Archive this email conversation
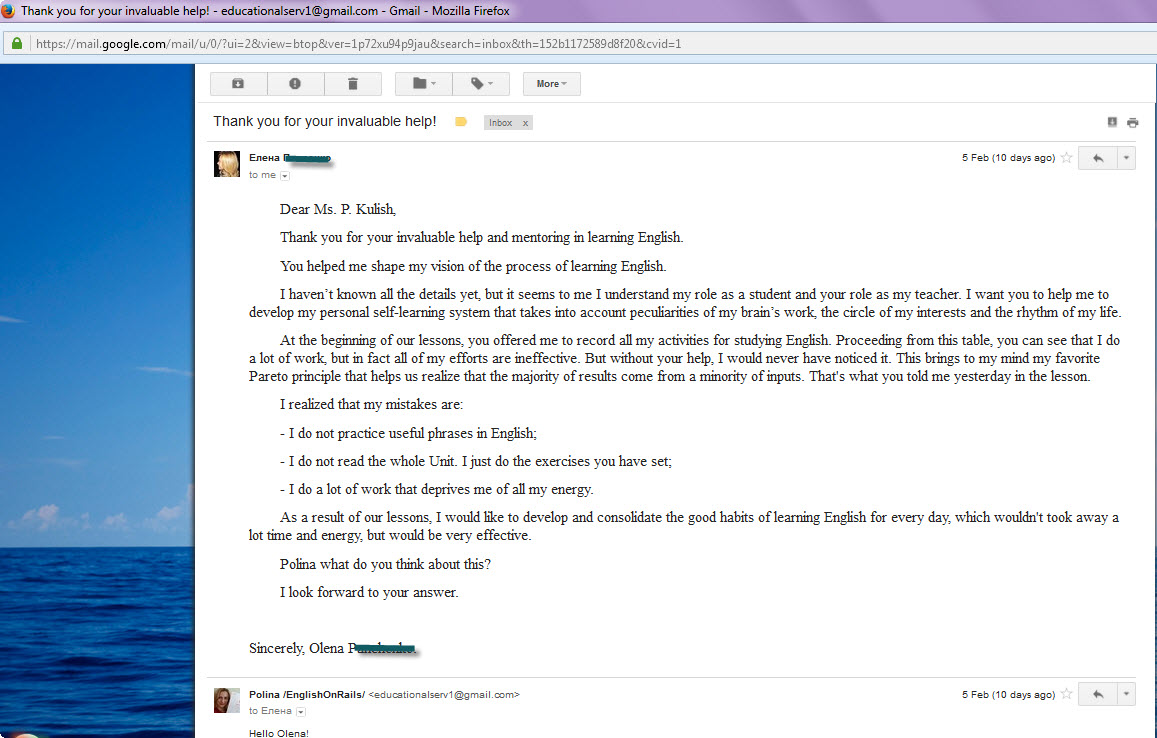Screen dimensions: 1157x738 (238, 84)
